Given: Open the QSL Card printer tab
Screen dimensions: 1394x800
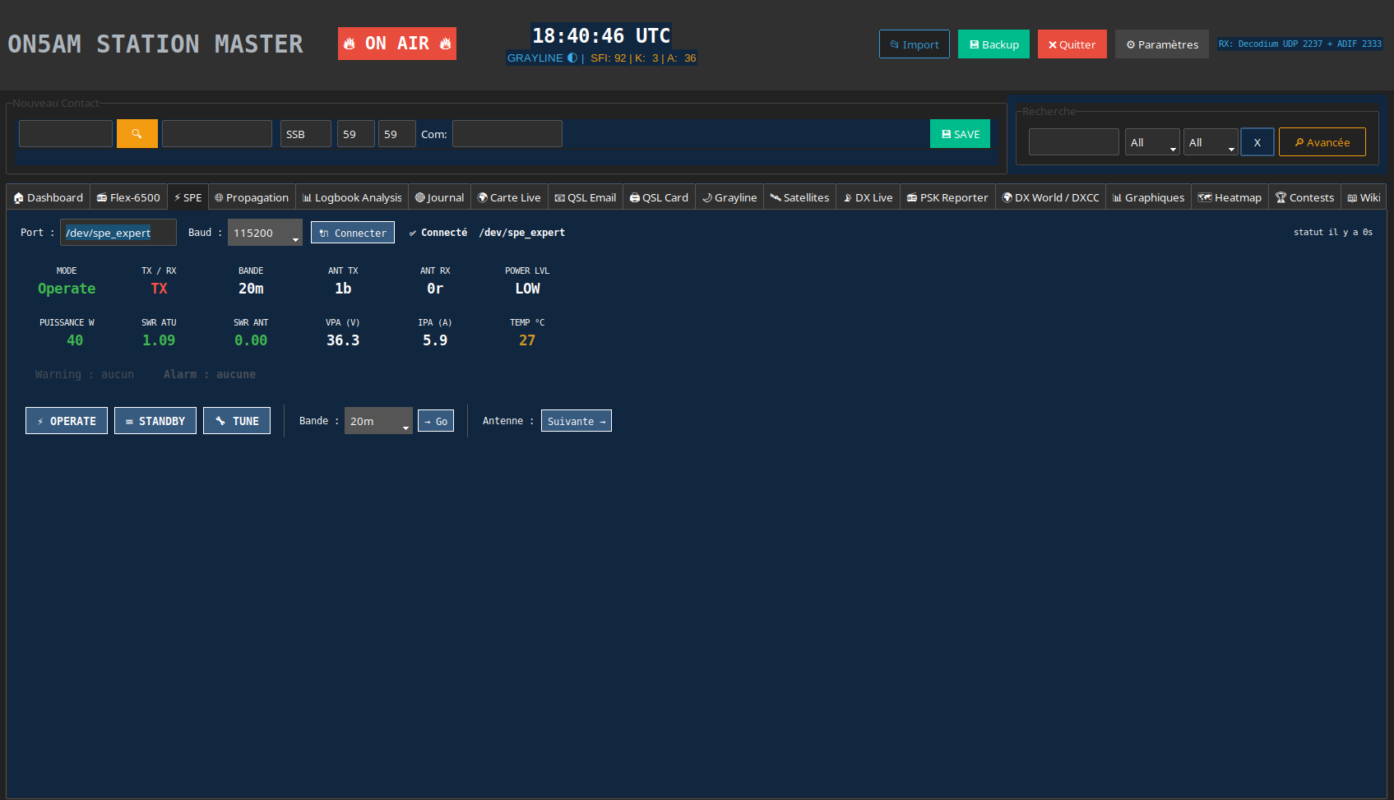Looking at the screenshot, I should tap(658, 198).
